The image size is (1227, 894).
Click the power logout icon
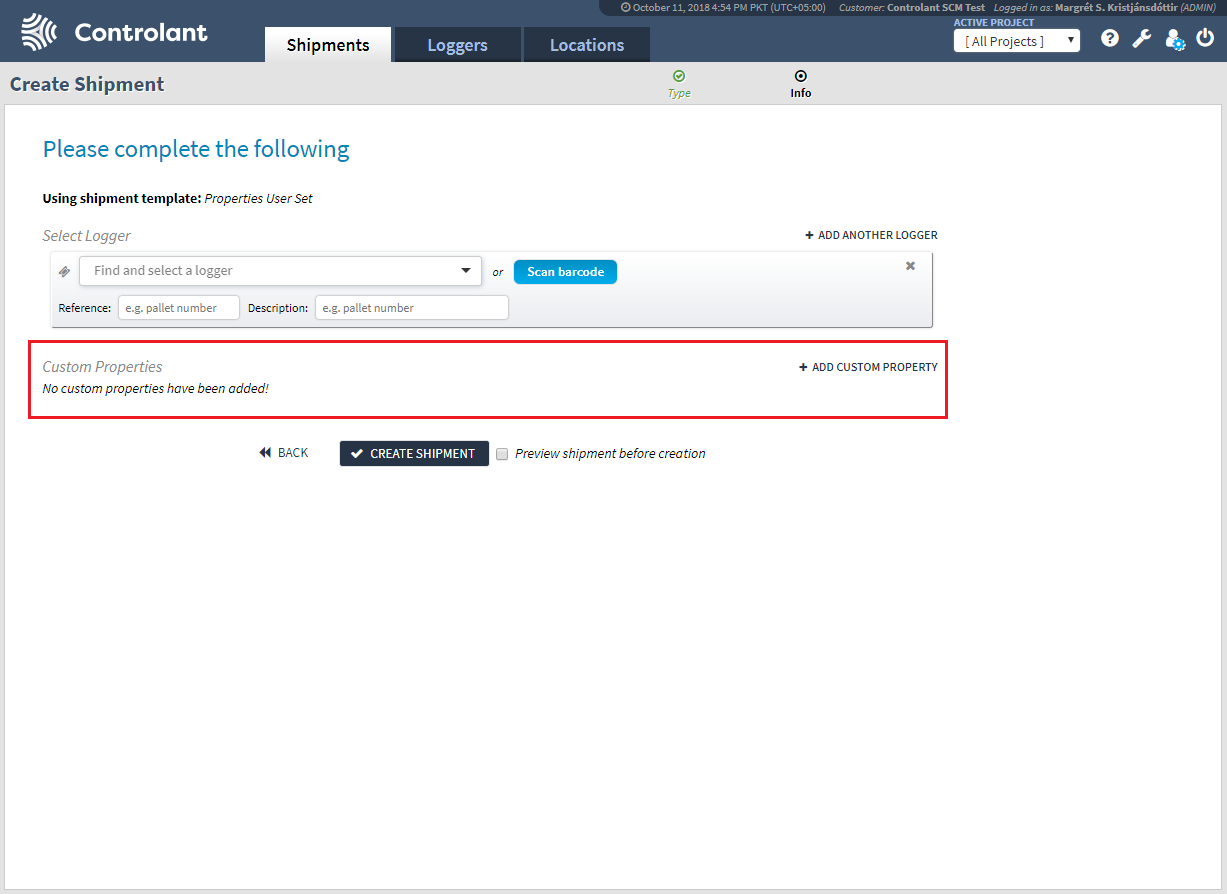click(x=1205, y=39)
